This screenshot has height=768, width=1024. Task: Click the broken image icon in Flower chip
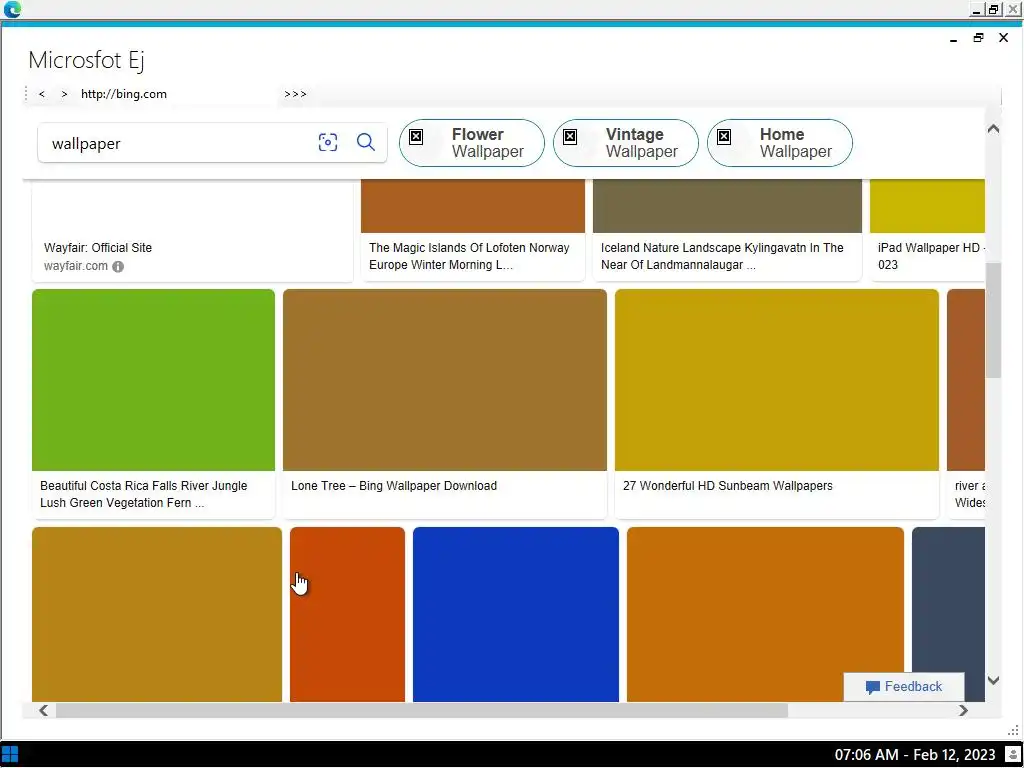point(416,136)
